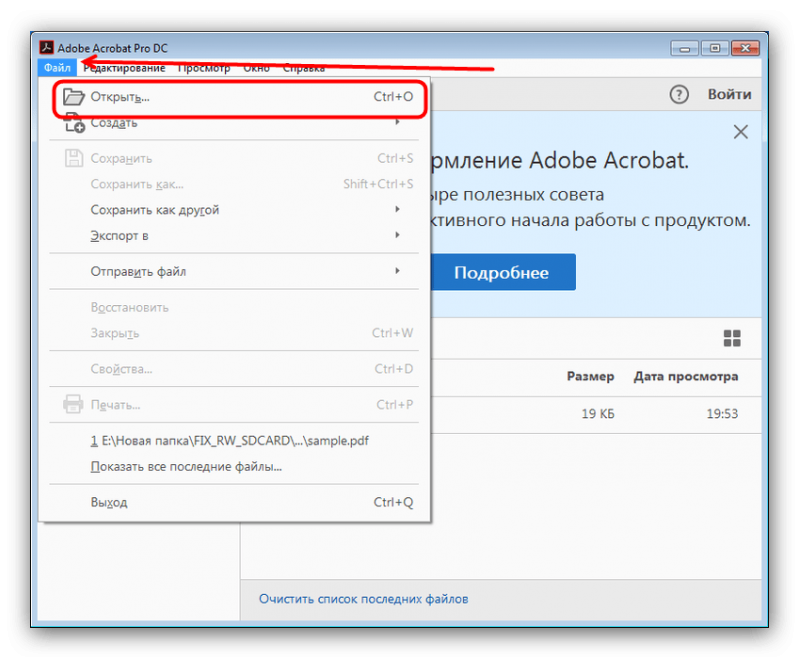Open the Редактирование menu
The width and height of the screenshot is (800, 659).
click(x=124, y=68)
